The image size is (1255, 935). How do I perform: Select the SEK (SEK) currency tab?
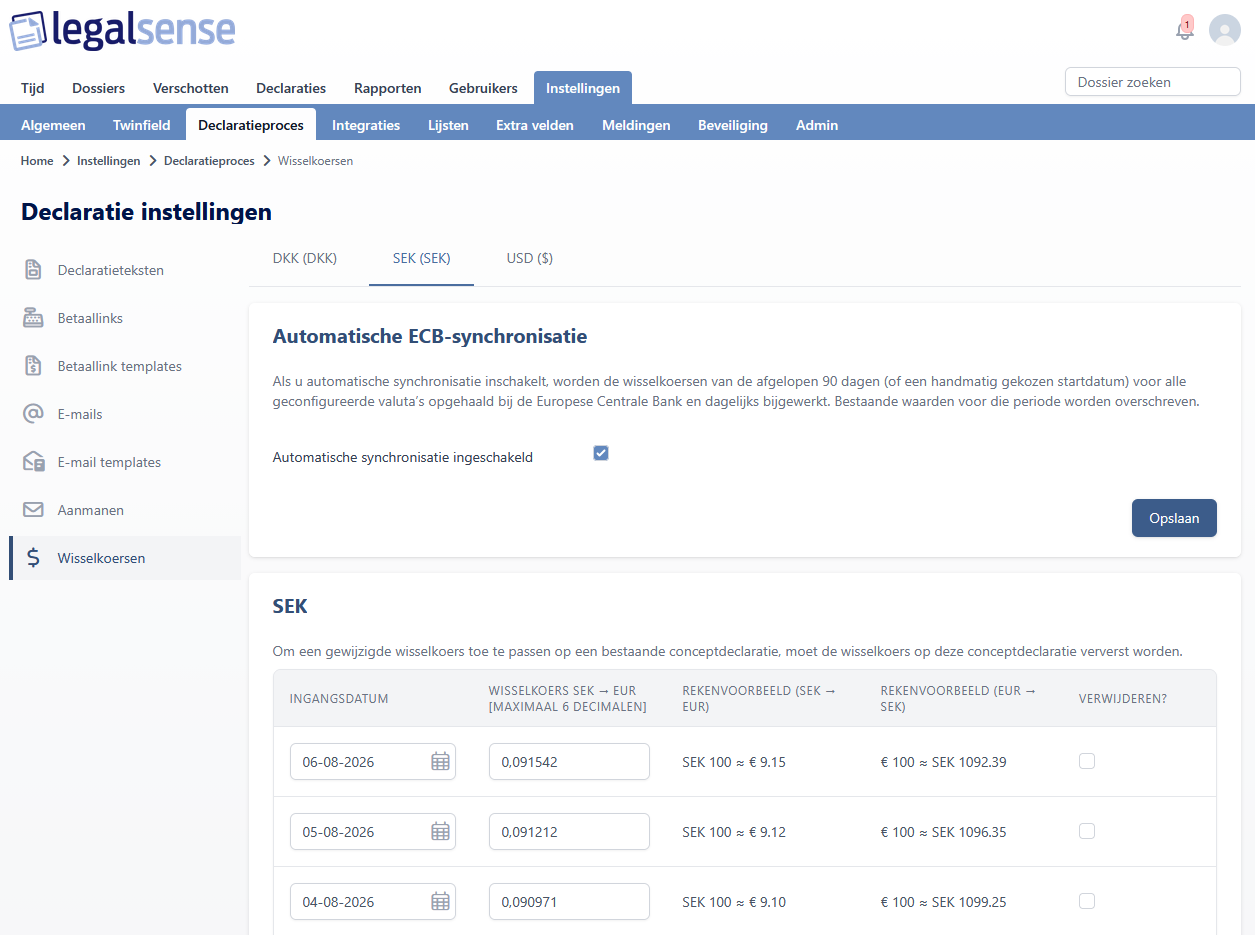[x=421, y=258]
